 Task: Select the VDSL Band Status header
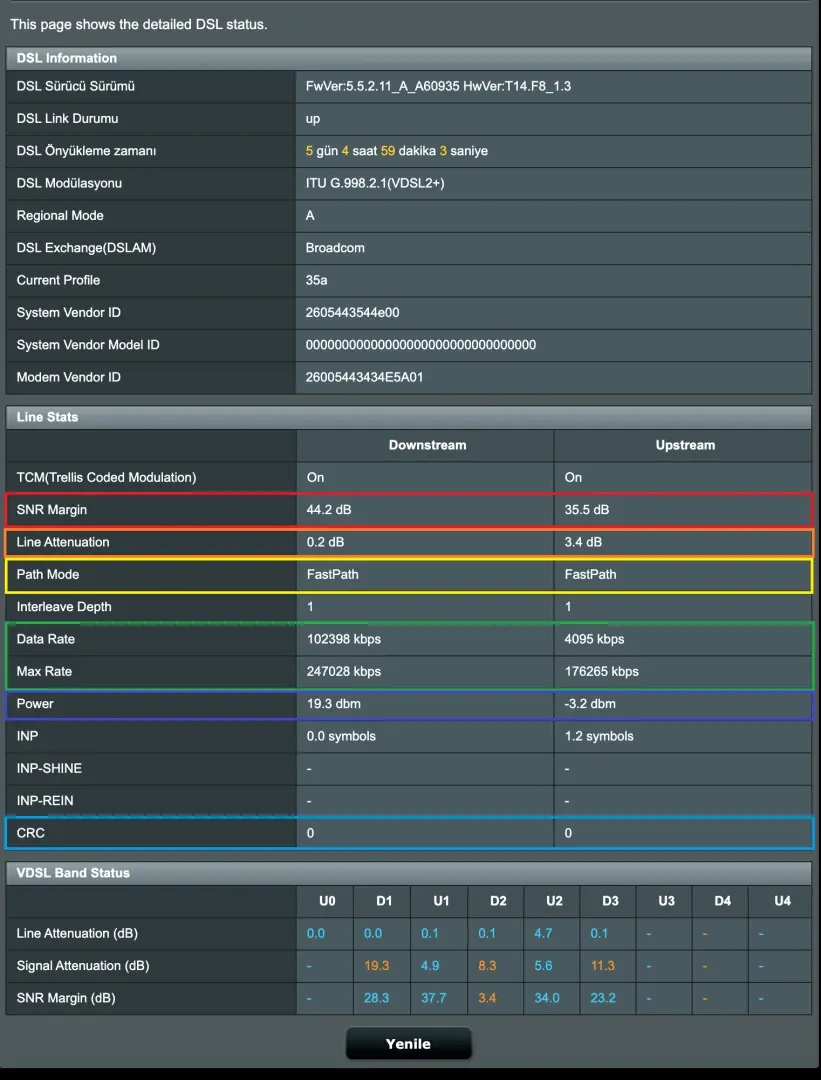pos(408,873)
